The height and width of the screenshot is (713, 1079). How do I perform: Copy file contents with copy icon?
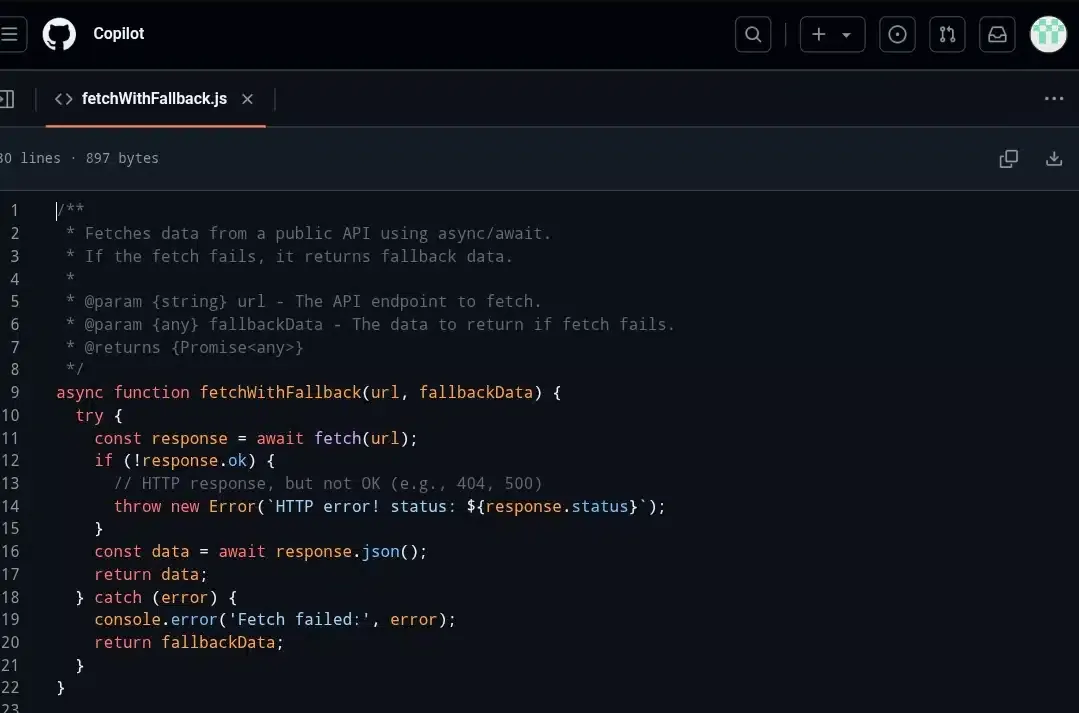[1008, 158]
